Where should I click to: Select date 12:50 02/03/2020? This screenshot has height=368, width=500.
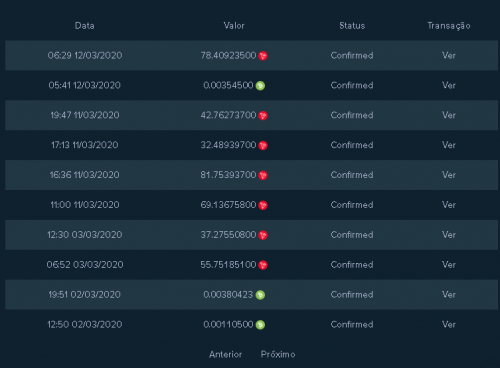coord(85,324)
